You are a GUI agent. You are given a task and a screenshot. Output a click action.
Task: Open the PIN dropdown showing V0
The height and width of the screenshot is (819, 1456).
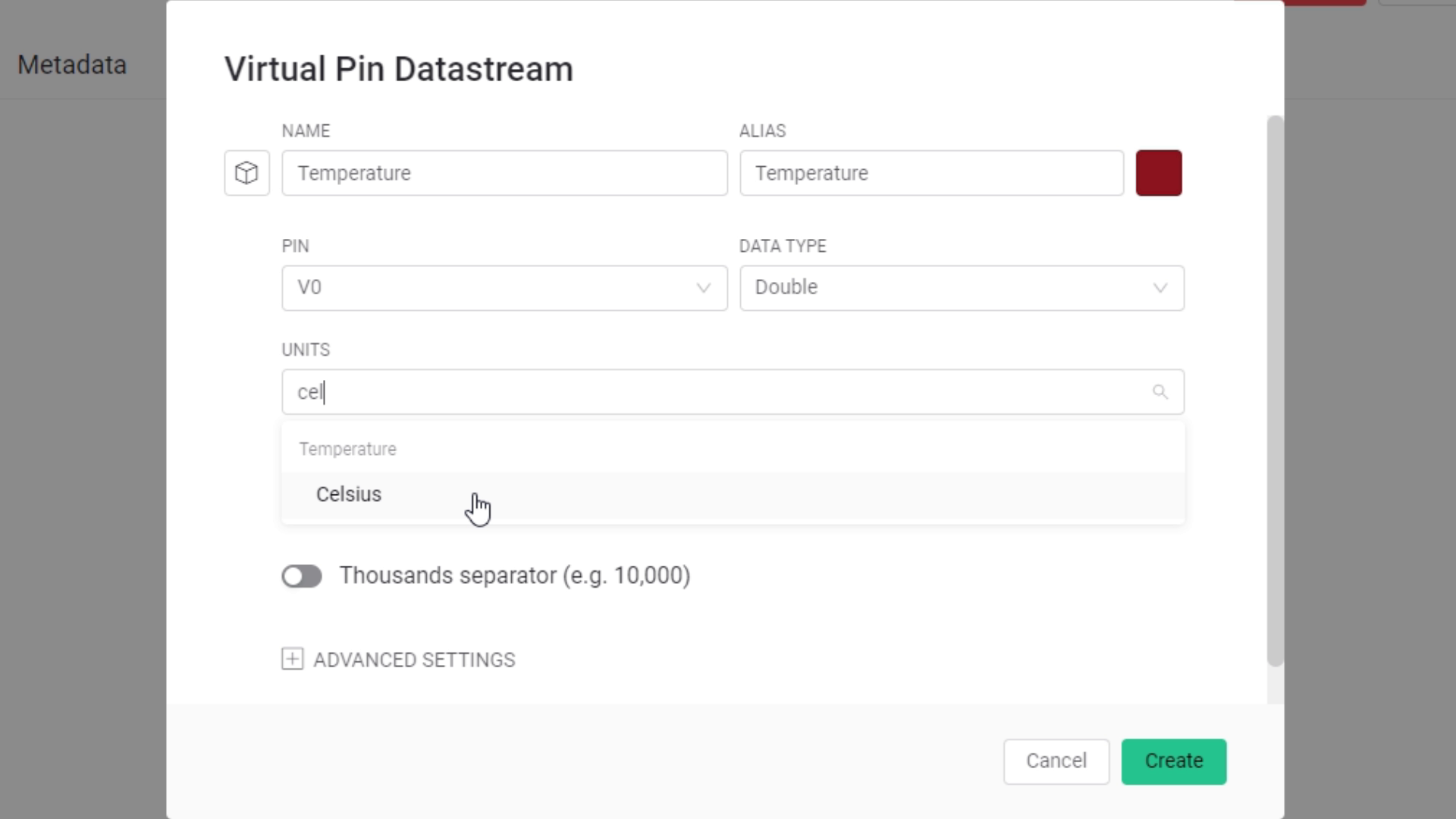[x=493, y=288]
